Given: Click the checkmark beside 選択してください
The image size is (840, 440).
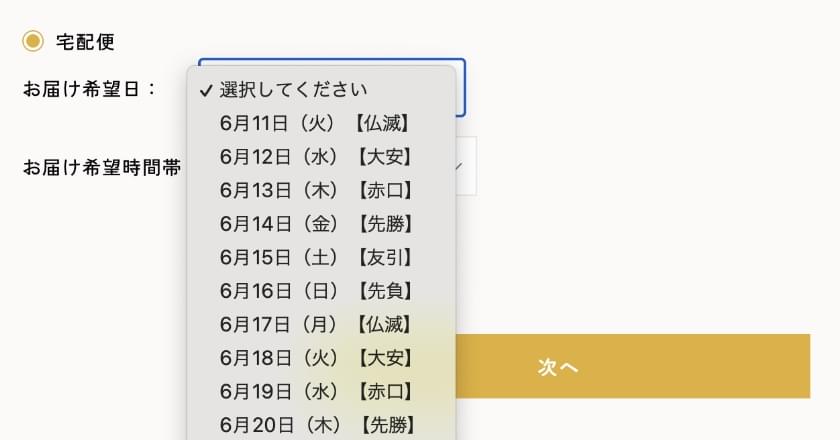Looking at the screenshot, I should [205, 90].
